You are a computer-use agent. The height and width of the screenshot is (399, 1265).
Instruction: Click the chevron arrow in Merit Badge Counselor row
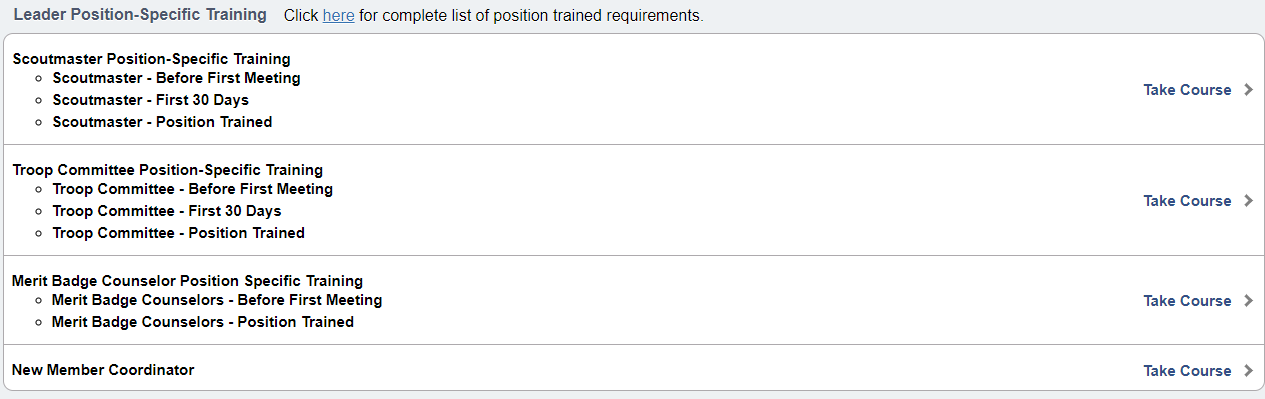click(x=1247, y=301)
